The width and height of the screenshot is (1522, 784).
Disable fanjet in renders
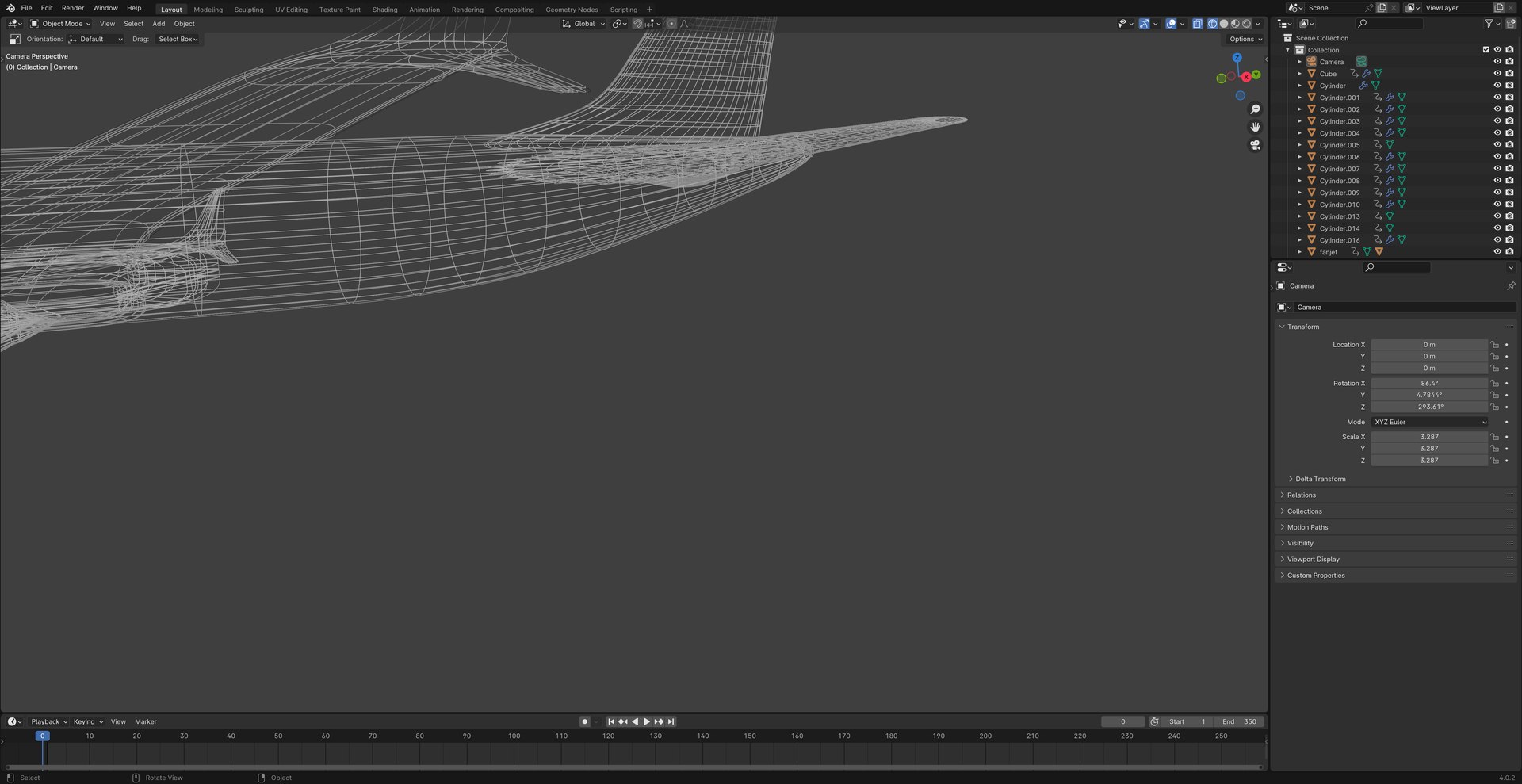tap(1509, 252)
